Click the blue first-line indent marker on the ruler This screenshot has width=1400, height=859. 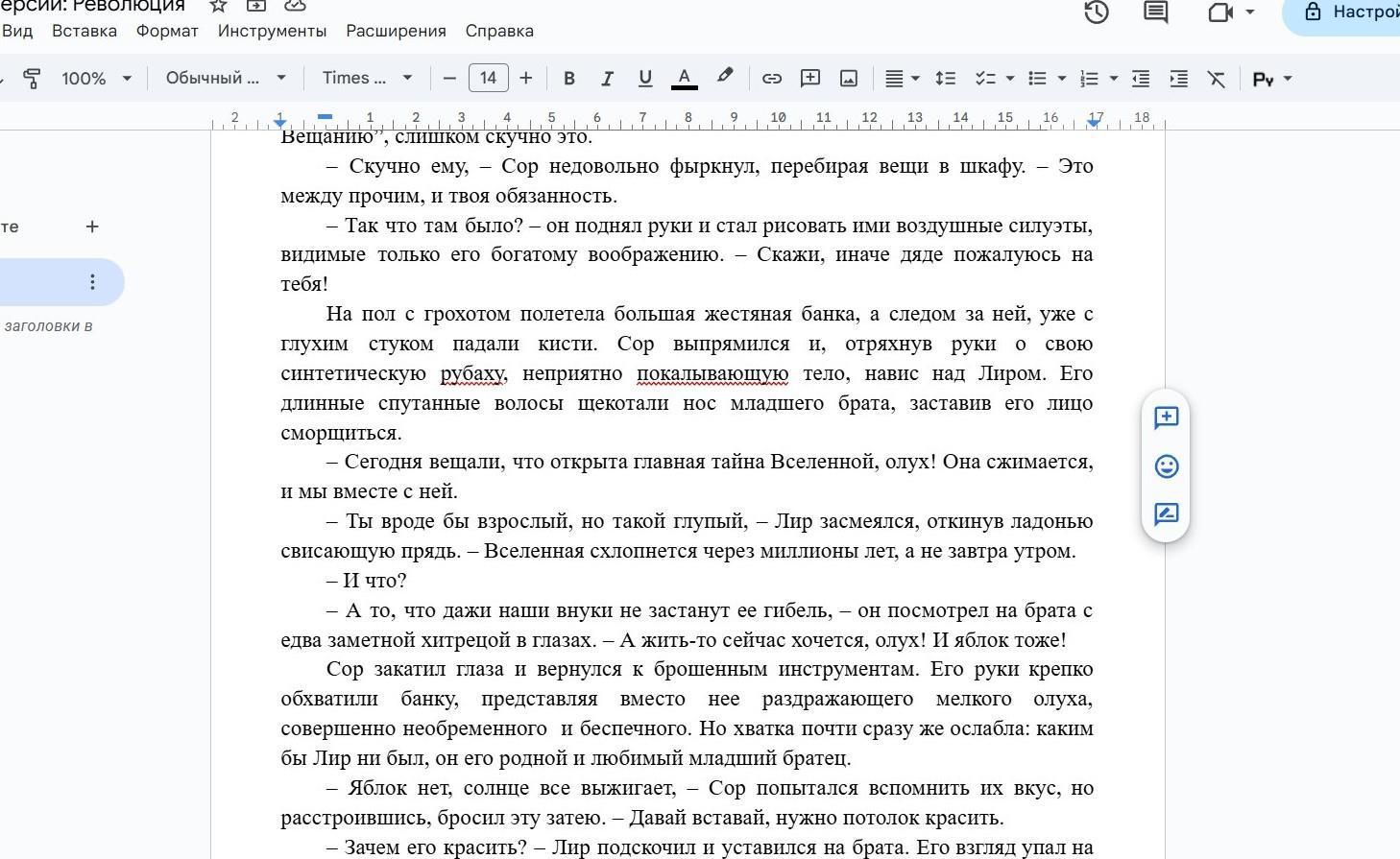point(325,117)
